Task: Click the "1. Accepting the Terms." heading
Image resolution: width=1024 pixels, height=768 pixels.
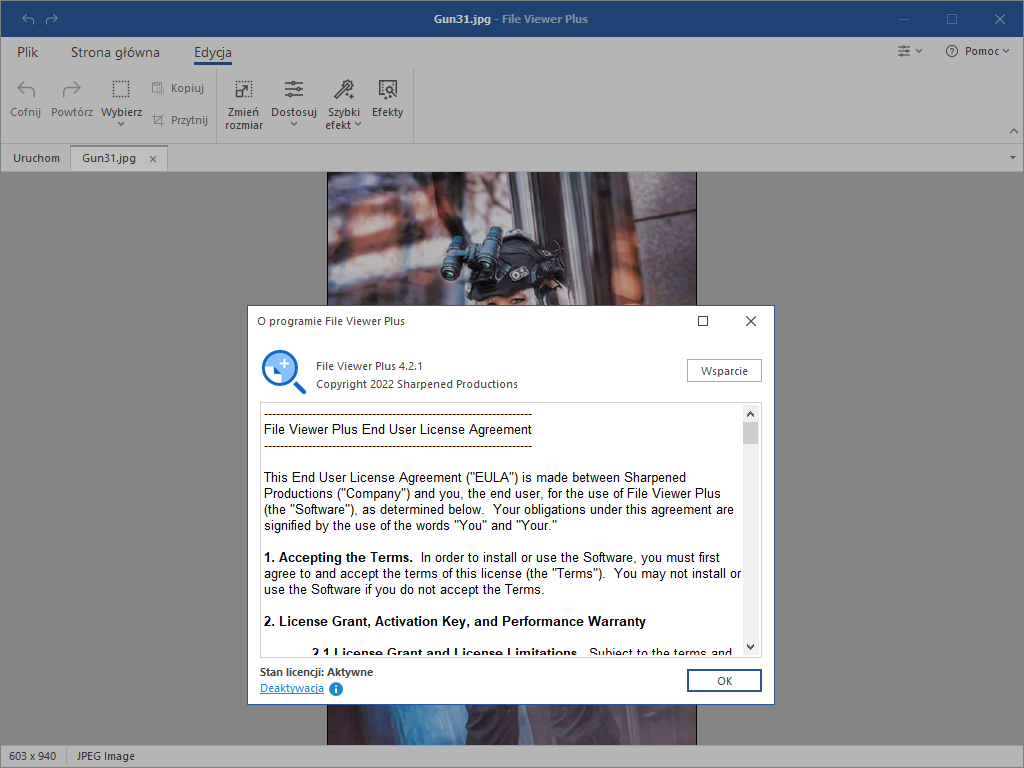Action: click(x=338, y=557)
